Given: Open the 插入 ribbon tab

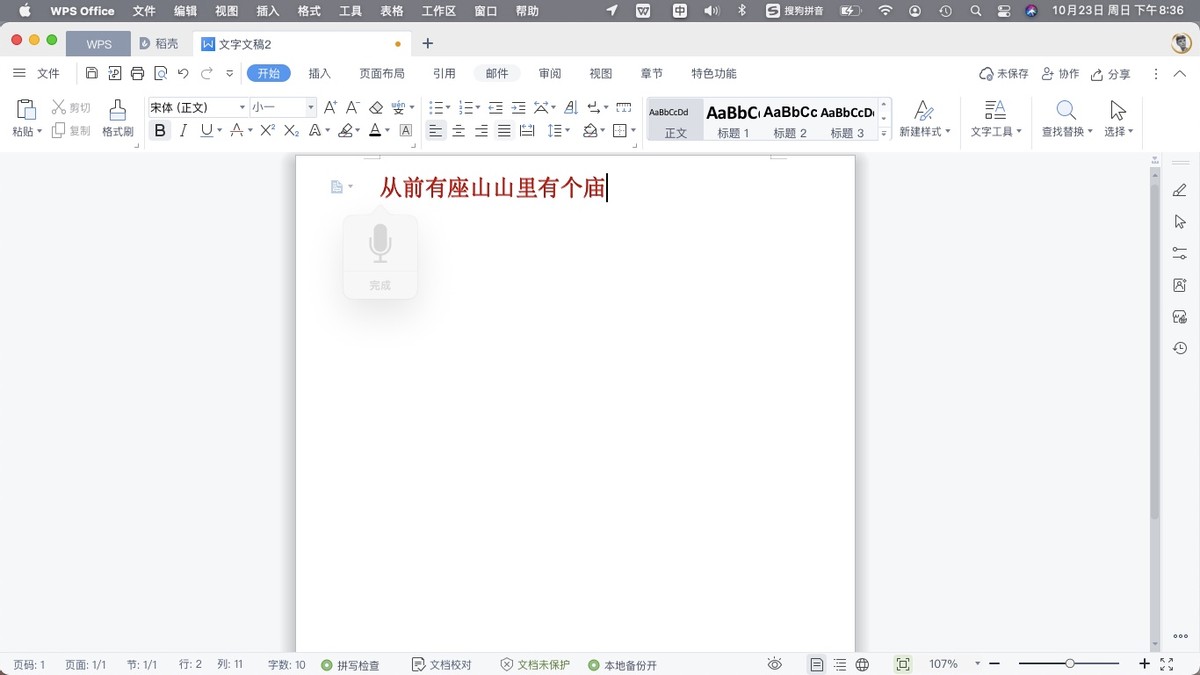Looking at the screenshot, I should [x=319, y=74].
